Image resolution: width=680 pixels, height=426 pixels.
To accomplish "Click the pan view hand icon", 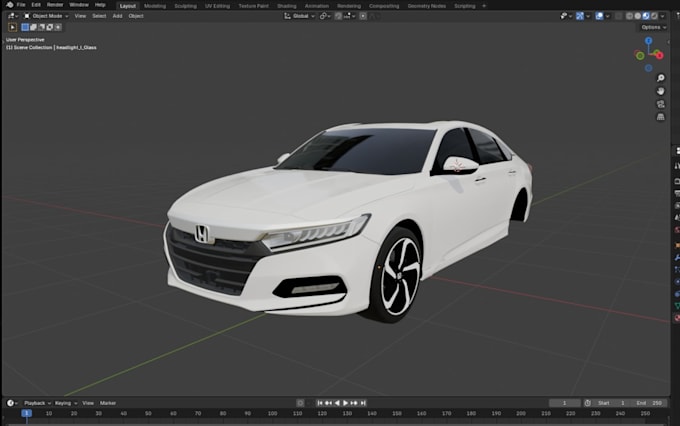I will 660,91.
